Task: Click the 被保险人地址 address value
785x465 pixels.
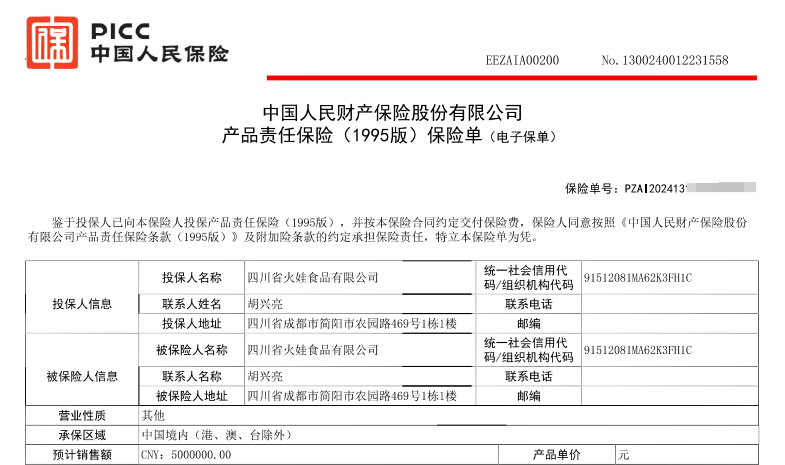Action: (x=351, y=397)
